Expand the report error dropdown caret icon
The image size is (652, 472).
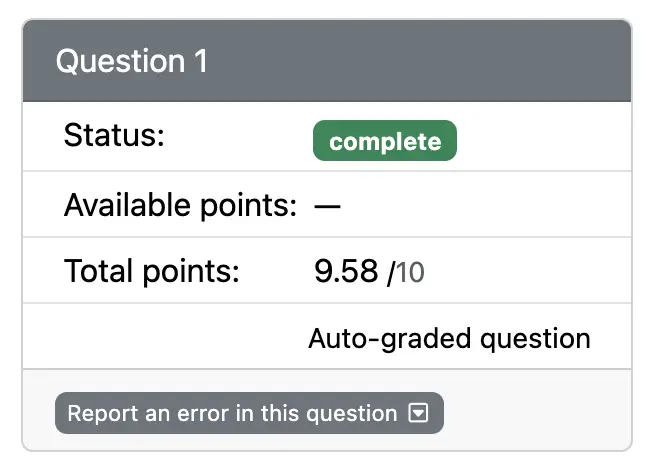(419, 413)
